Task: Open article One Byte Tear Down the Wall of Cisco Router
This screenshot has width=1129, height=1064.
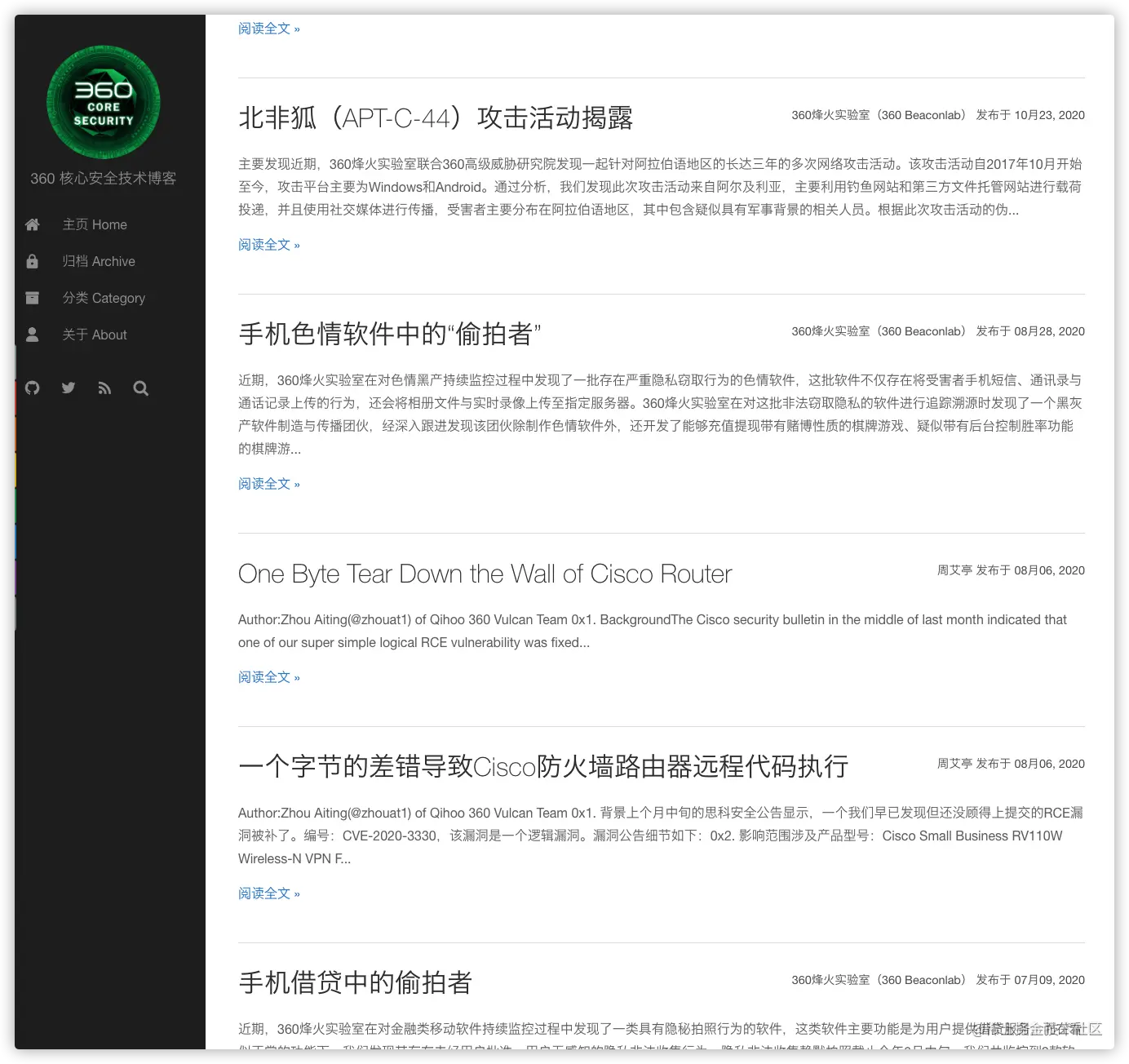Action: [x=485, y=574]
